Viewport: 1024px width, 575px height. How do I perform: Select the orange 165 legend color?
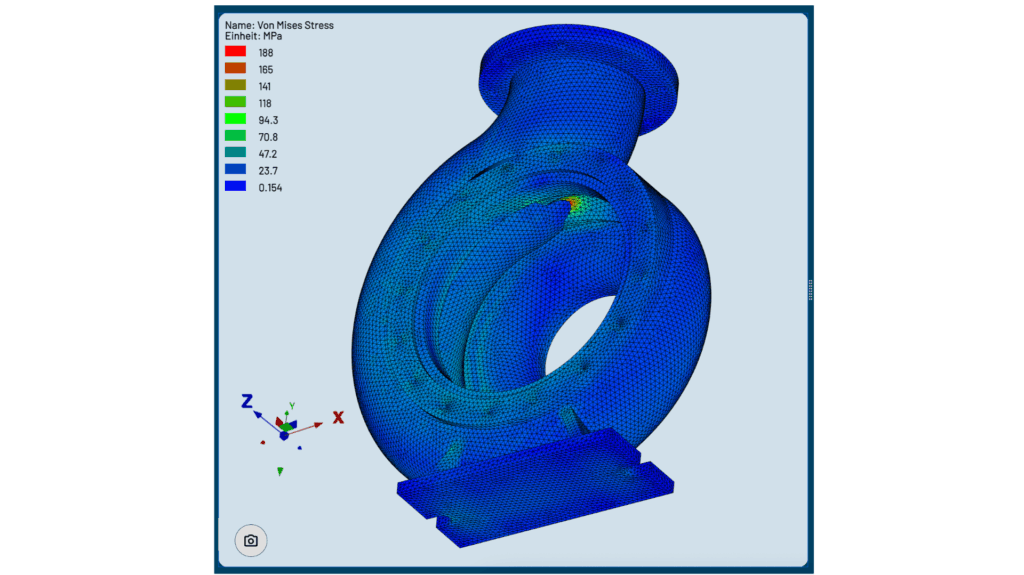pos(235,69)
